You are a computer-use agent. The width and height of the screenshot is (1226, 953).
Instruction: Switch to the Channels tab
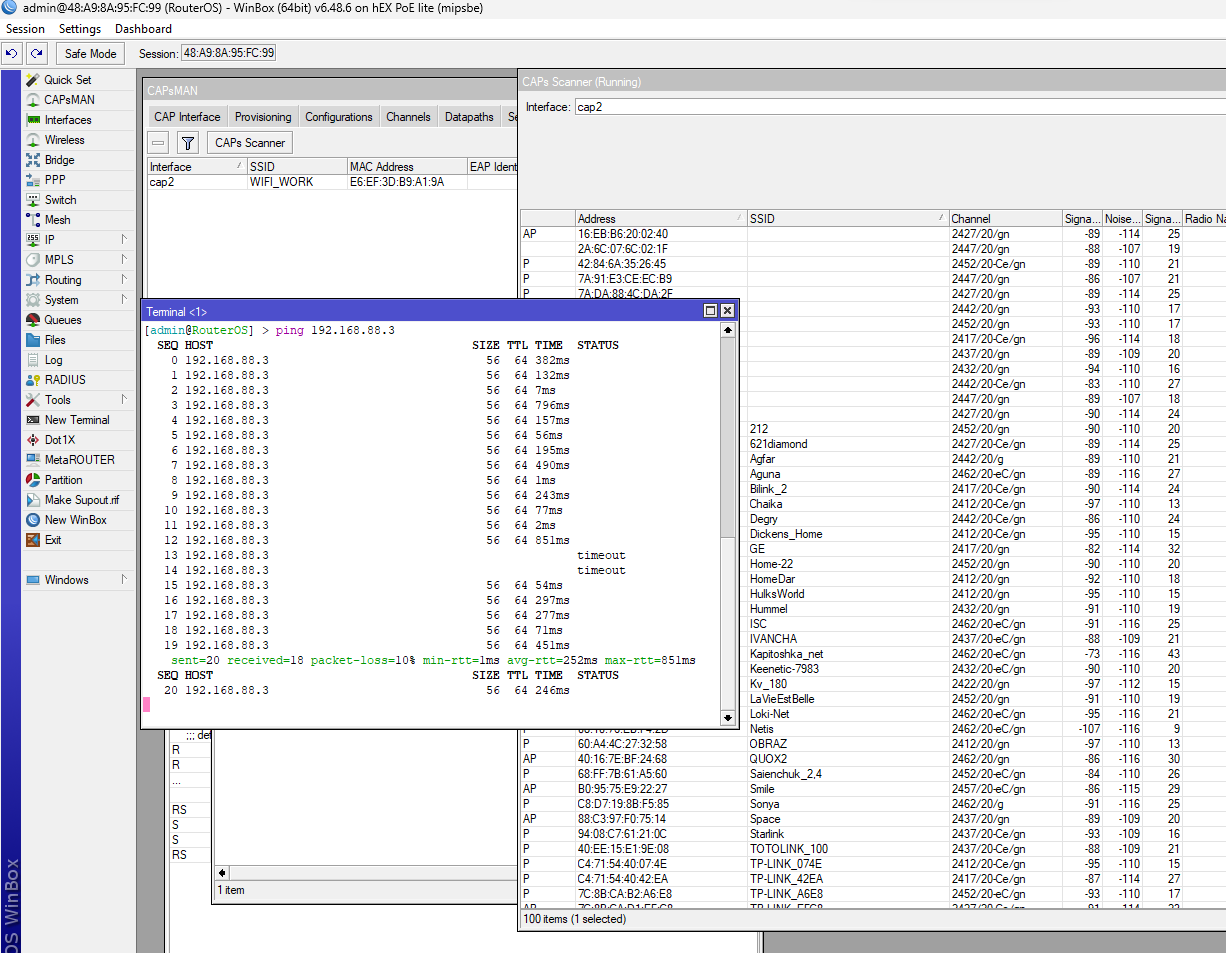(x=408, y=117)
